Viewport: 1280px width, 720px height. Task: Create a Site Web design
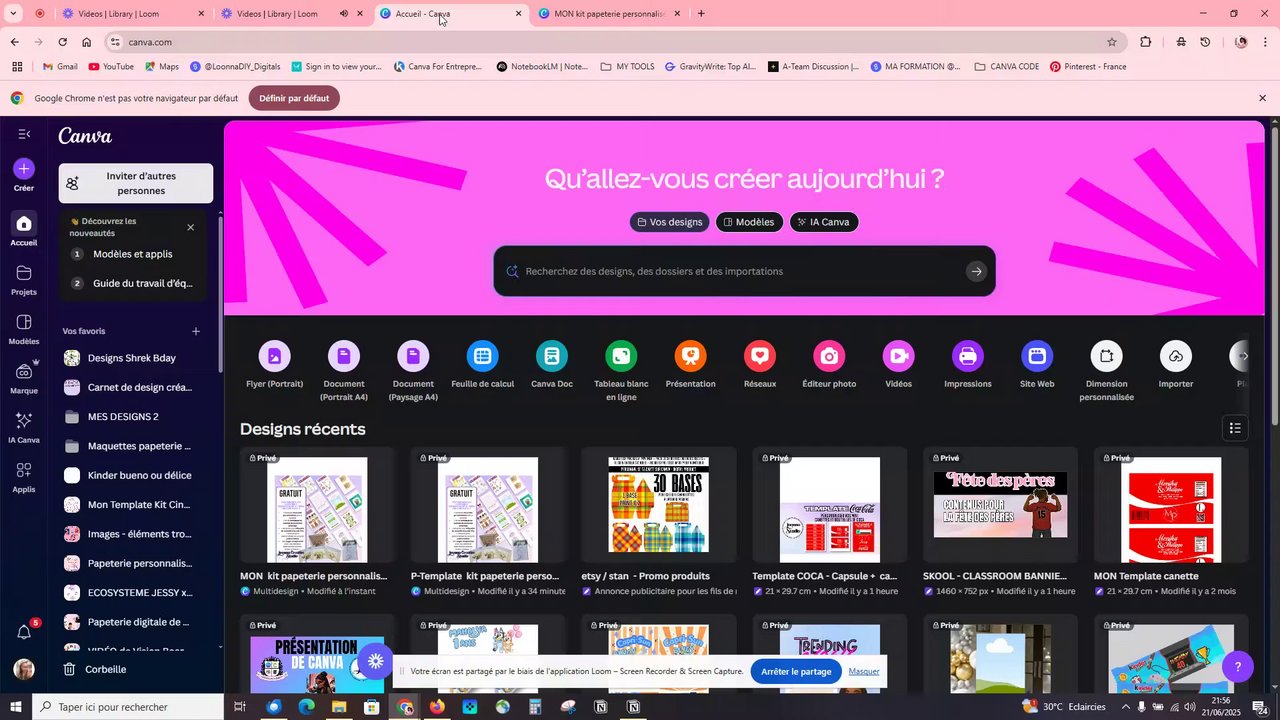[x=1037, y=366]
